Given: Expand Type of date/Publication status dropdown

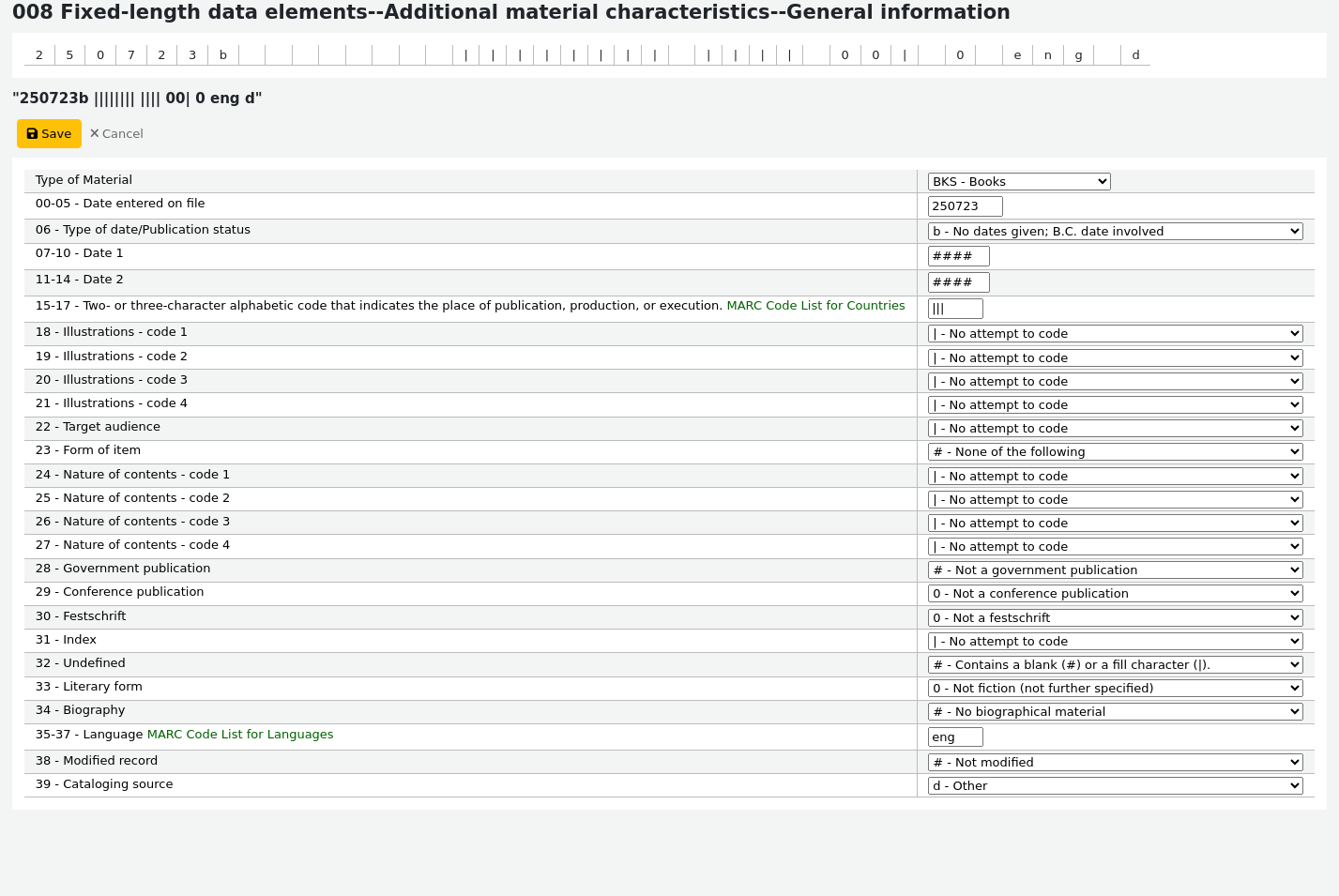Looking at the screenshot, I should point(1115,232).
